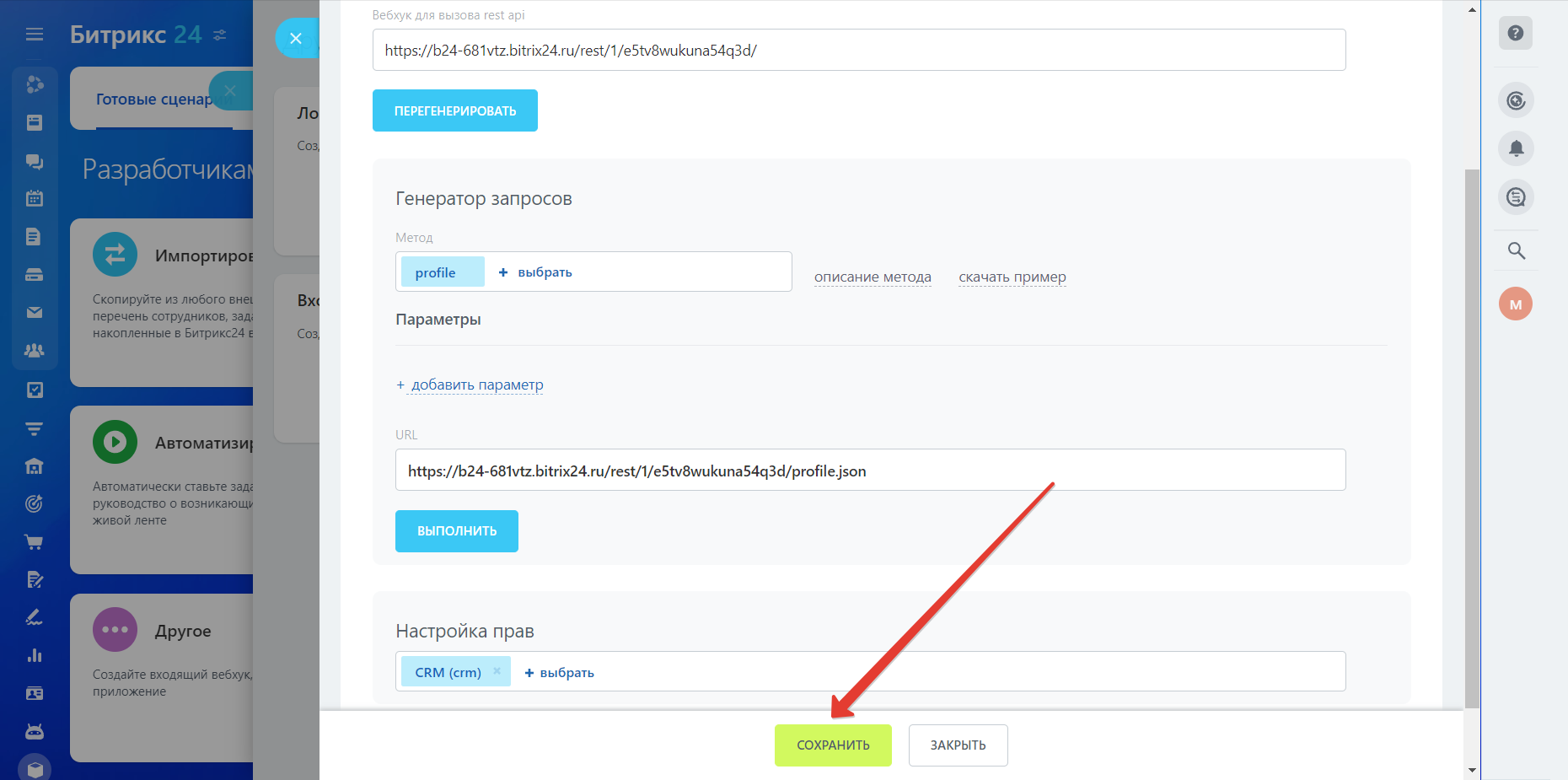Click the scrollbar down arrow
Screen dimensions: 1568x780
click(x=1472, y=770)
